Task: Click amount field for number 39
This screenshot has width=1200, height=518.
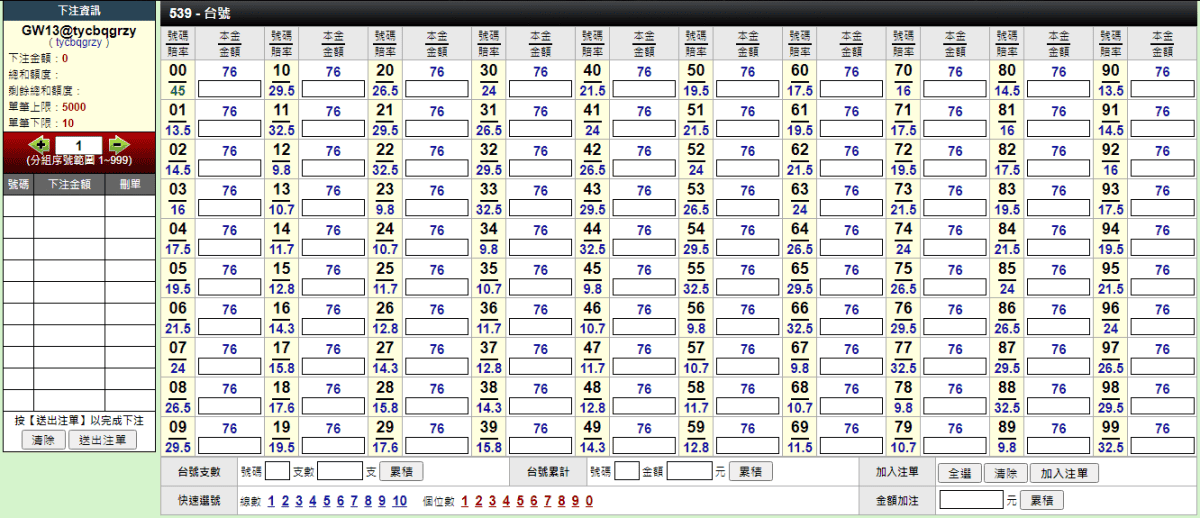Action: pyautogui.click(x=541, y=446)
